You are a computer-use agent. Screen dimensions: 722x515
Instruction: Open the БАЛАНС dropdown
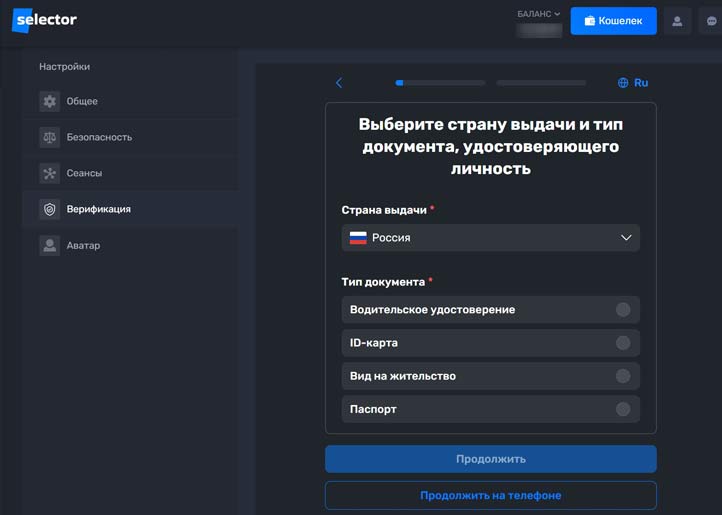(x=539, y=14)
